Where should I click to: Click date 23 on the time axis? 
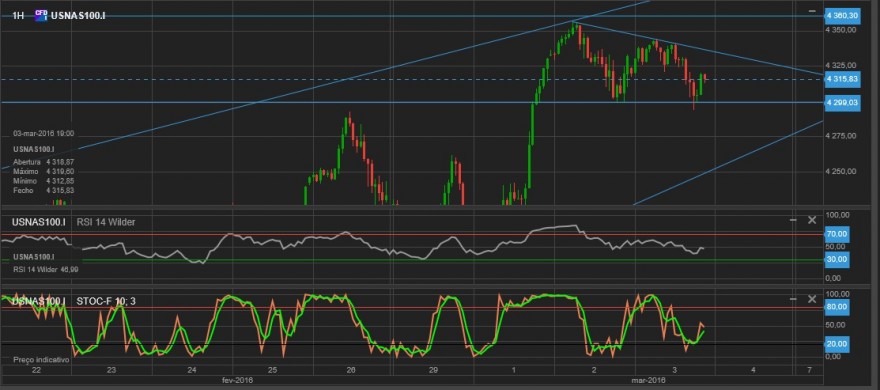point(111,370)
